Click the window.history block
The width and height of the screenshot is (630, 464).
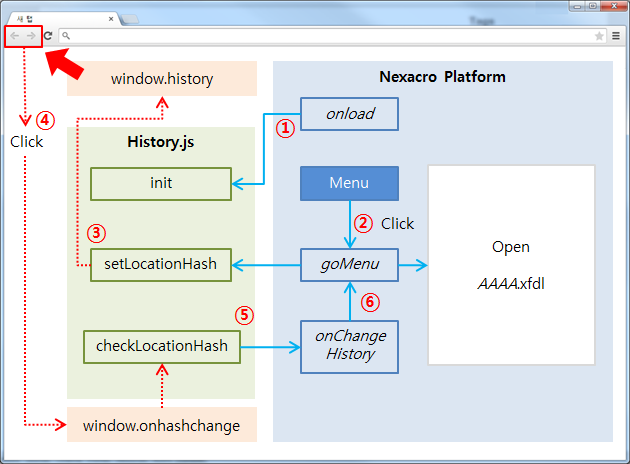point(161,78)
